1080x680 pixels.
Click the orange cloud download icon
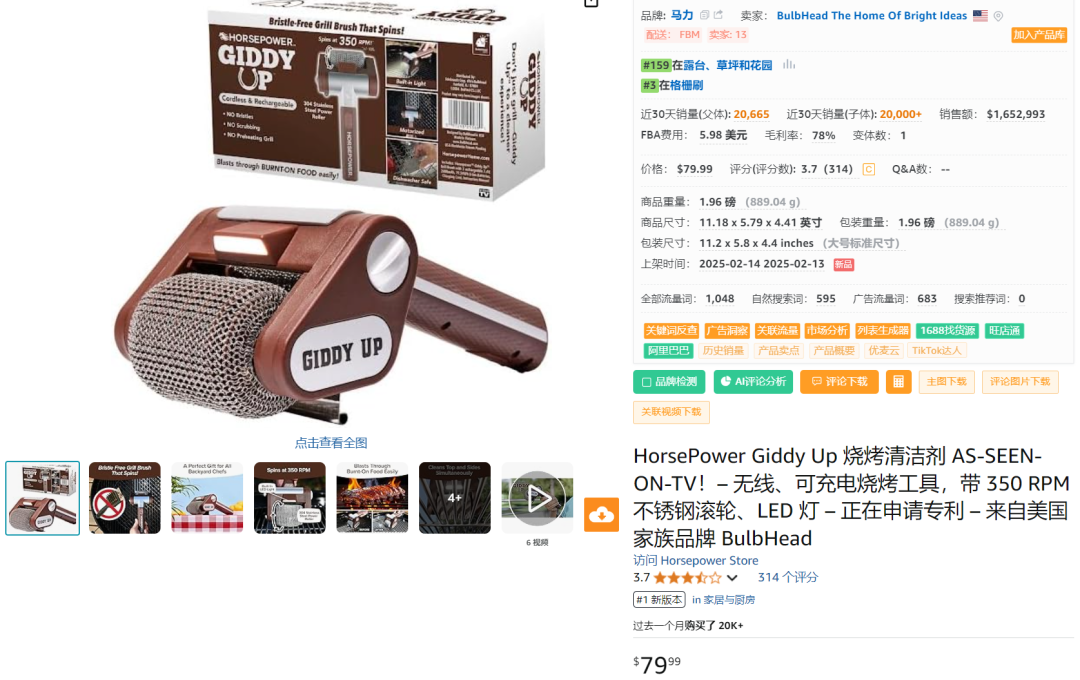click(601, 515)
